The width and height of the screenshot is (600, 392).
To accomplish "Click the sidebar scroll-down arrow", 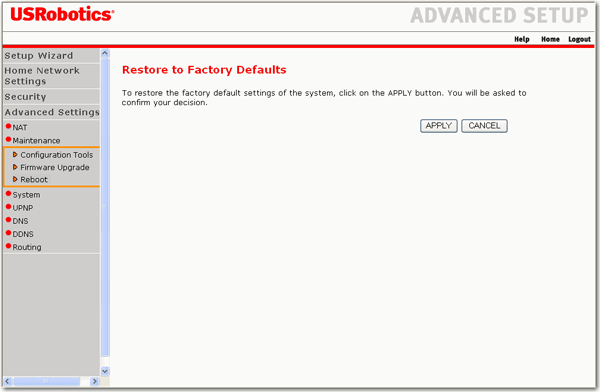I will point(105,371).
